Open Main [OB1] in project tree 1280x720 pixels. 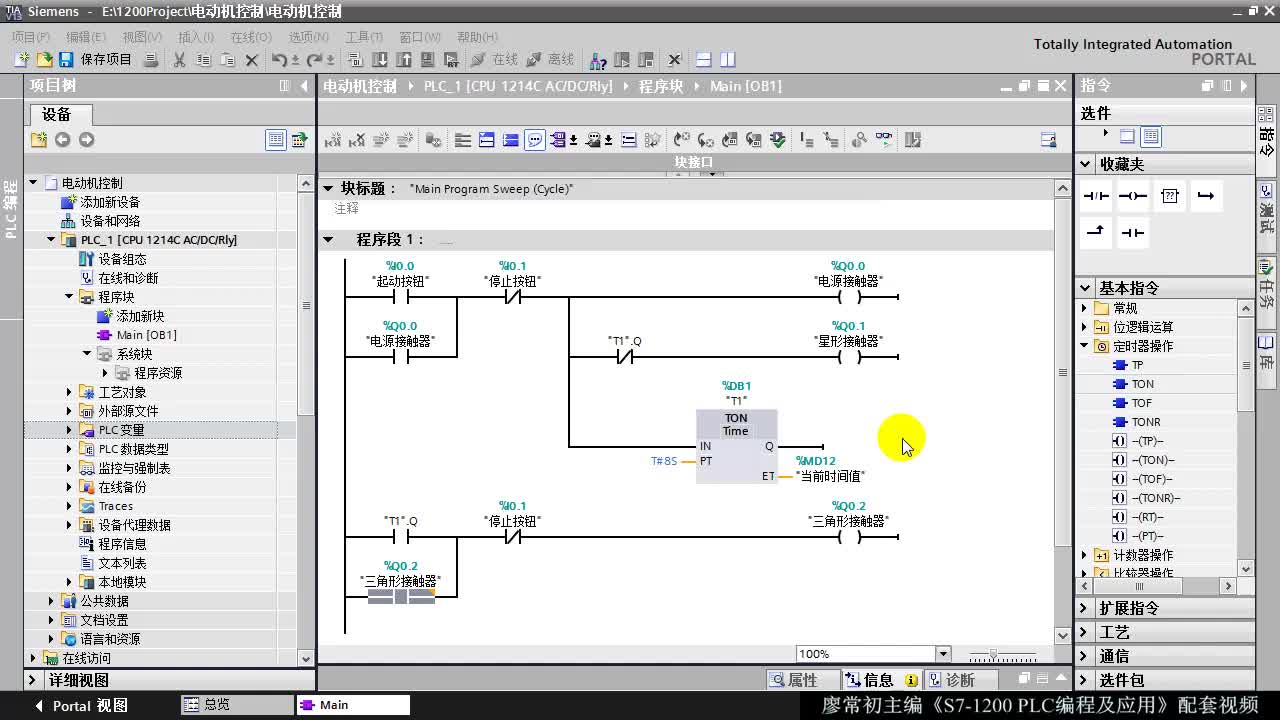click(146, 335)
